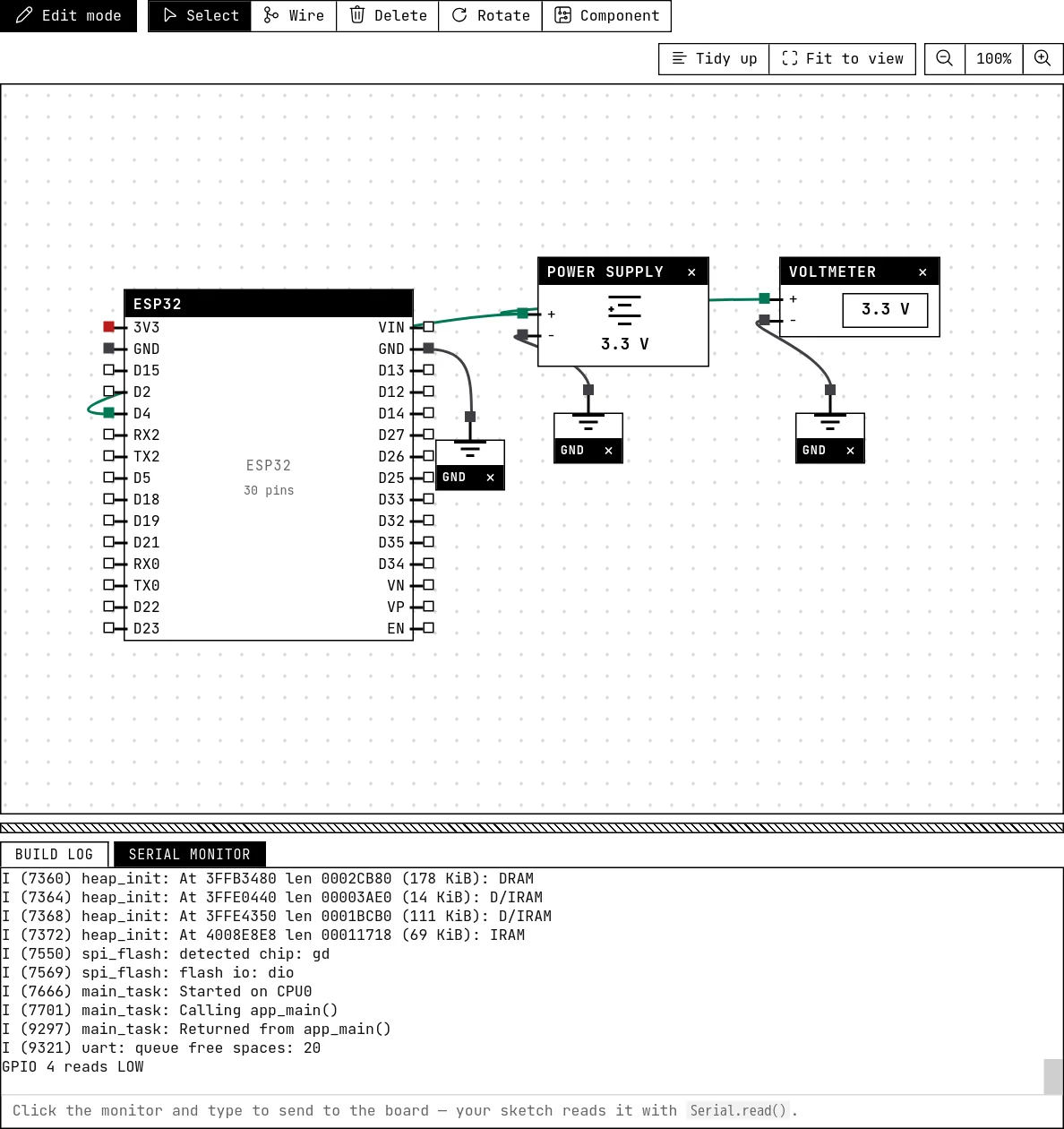Reset zoom via the 100% button
The height and width of the screenshot is (1129, 1064).
click(x=993, y=58)
